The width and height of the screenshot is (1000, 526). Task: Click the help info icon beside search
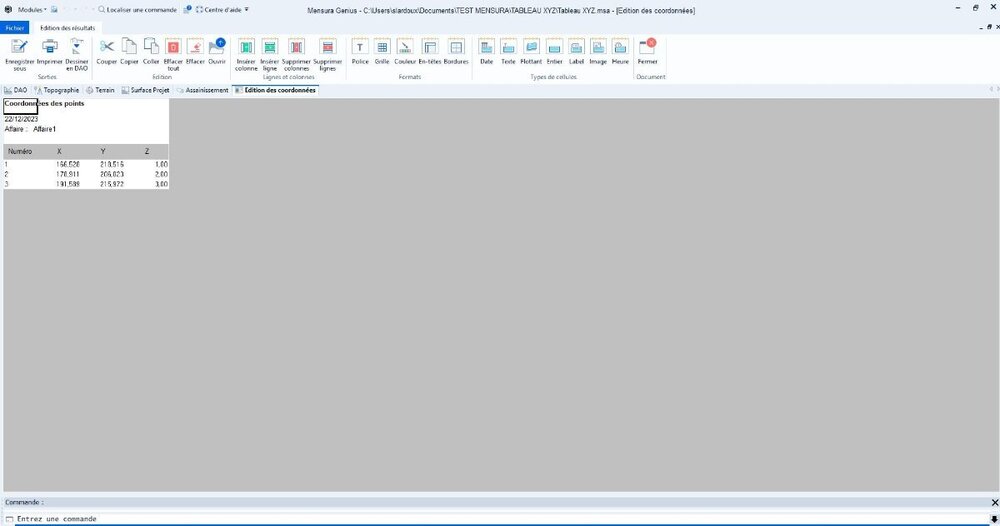click(188, 10)
